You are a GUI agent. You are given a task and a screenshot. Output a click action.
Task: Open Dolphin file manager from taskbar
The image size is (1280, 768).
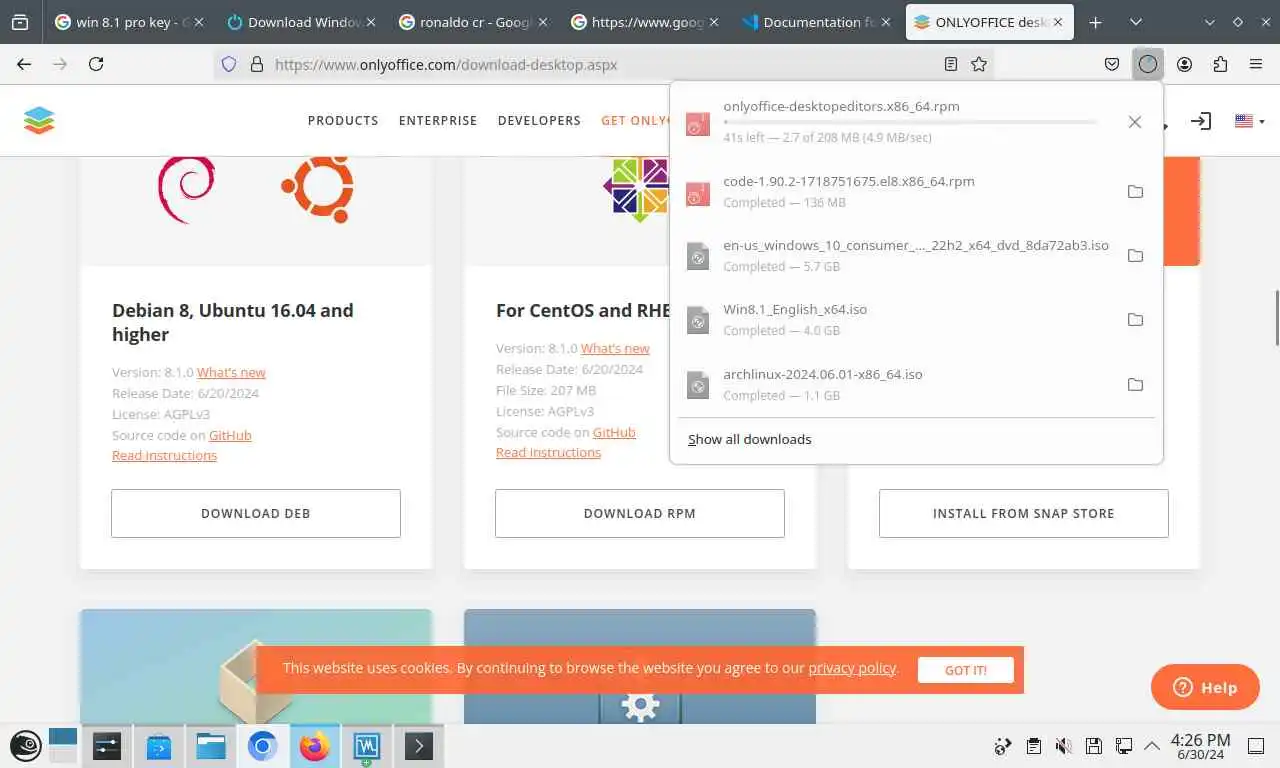click(x=211, y=746)
